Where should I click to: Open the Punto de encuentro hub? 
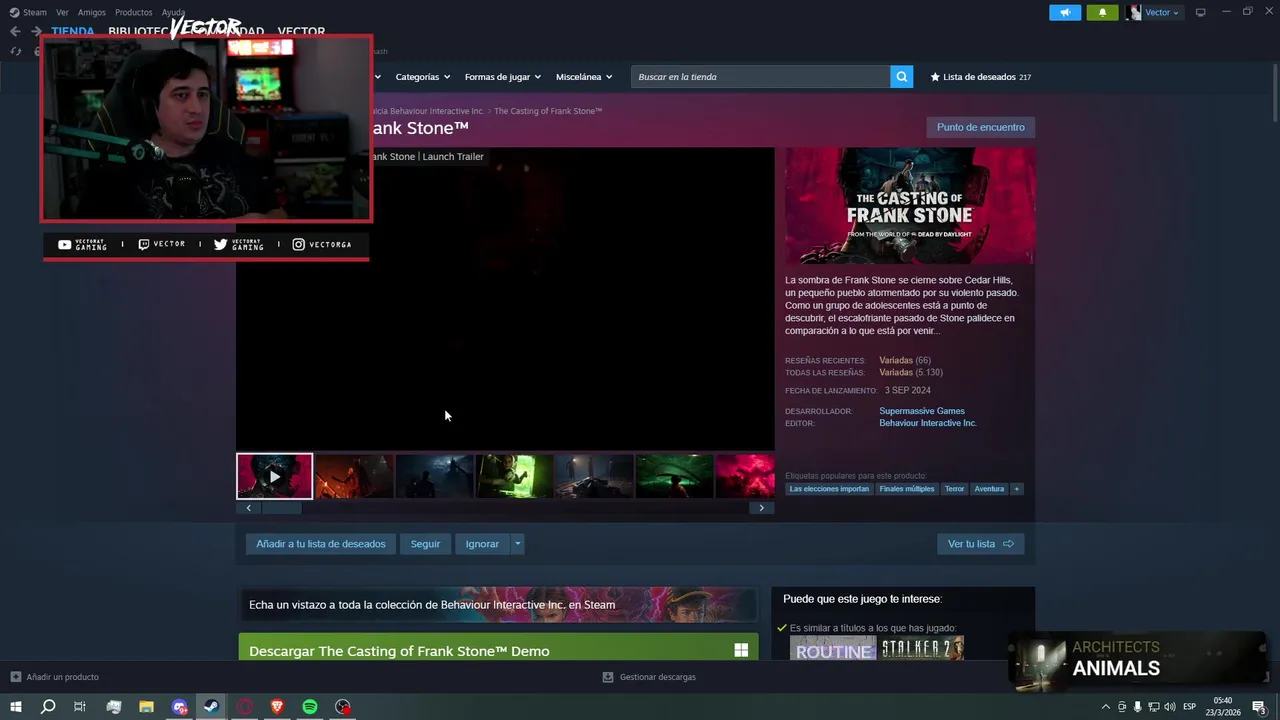[980, 127]
